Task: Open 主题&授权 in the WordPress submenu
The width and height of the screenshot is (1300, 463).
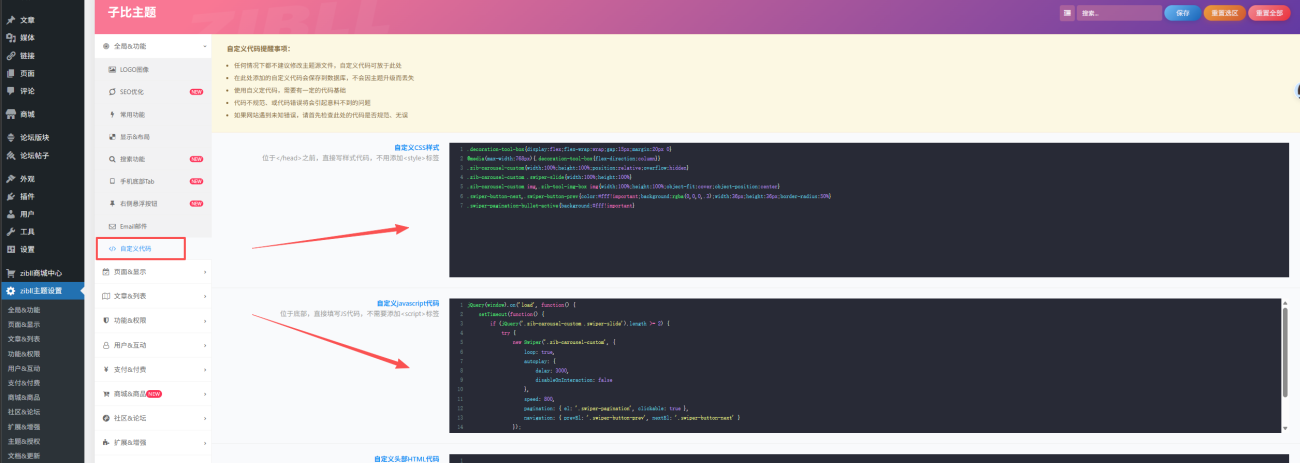Action: pyautogui.click(x=24, y=440)
